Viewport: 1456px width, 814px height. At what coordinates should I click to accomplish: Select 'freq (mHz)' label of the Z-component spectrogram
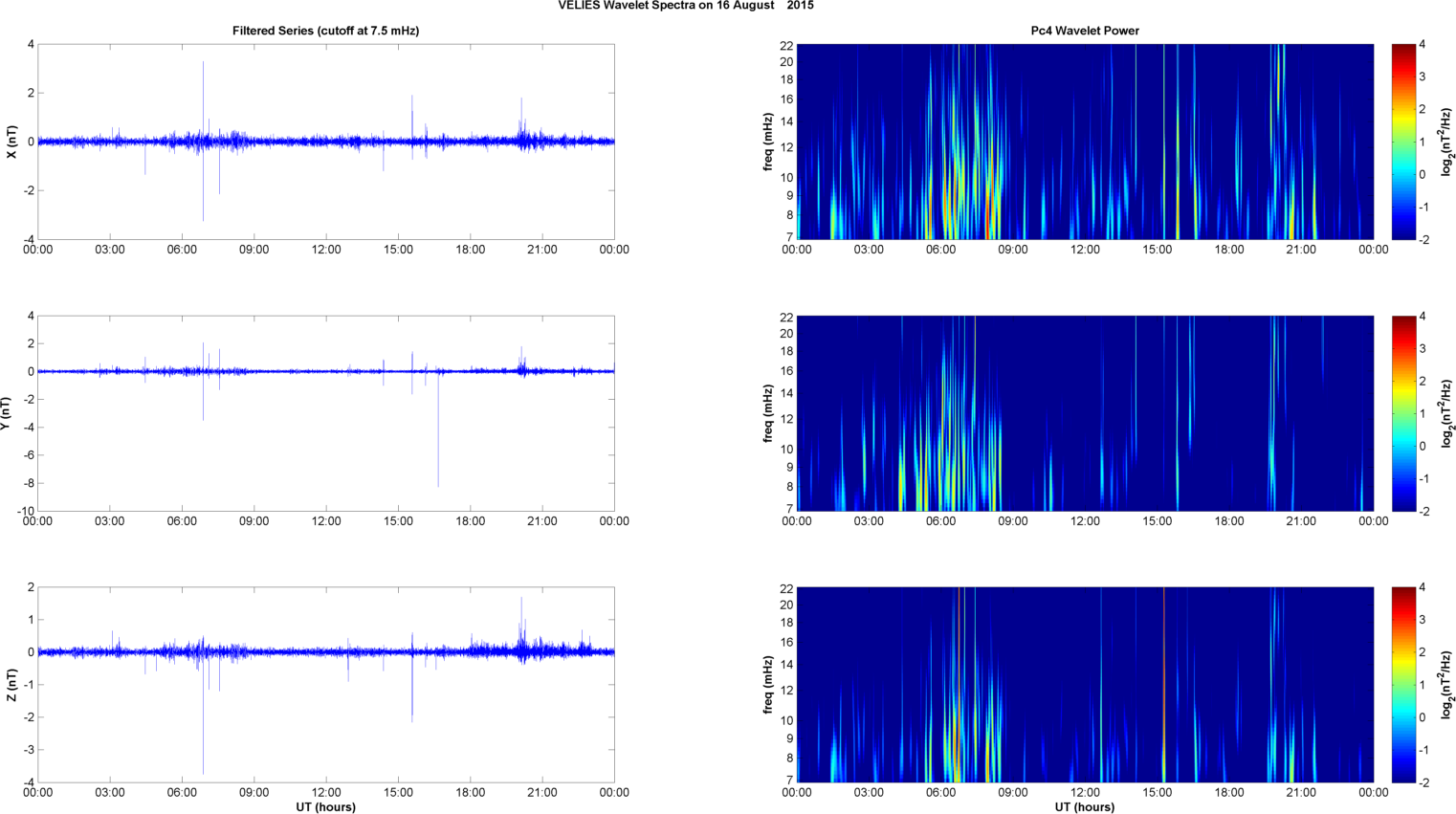tap(768, 685)
